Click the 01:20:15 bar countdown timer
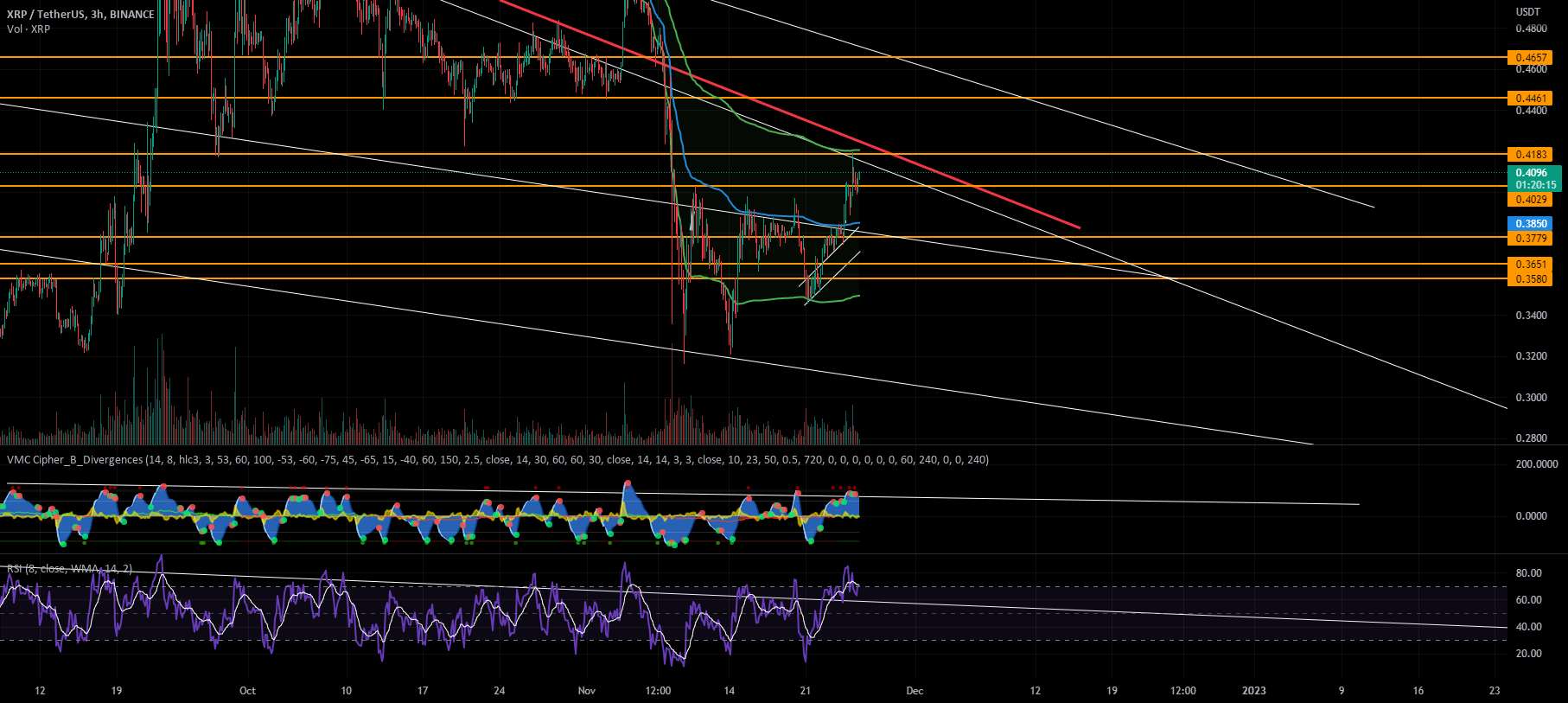1568x703 pixels. point(1534,185)
